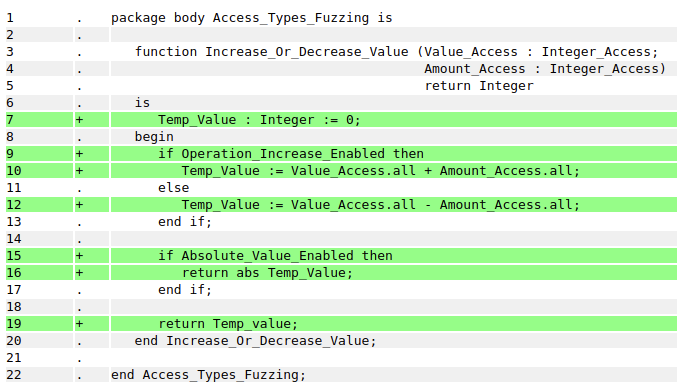This screenshot has height=383, width=677.
Task: Select the plus coverage marker on line 19
Action: tap(79, 323)
